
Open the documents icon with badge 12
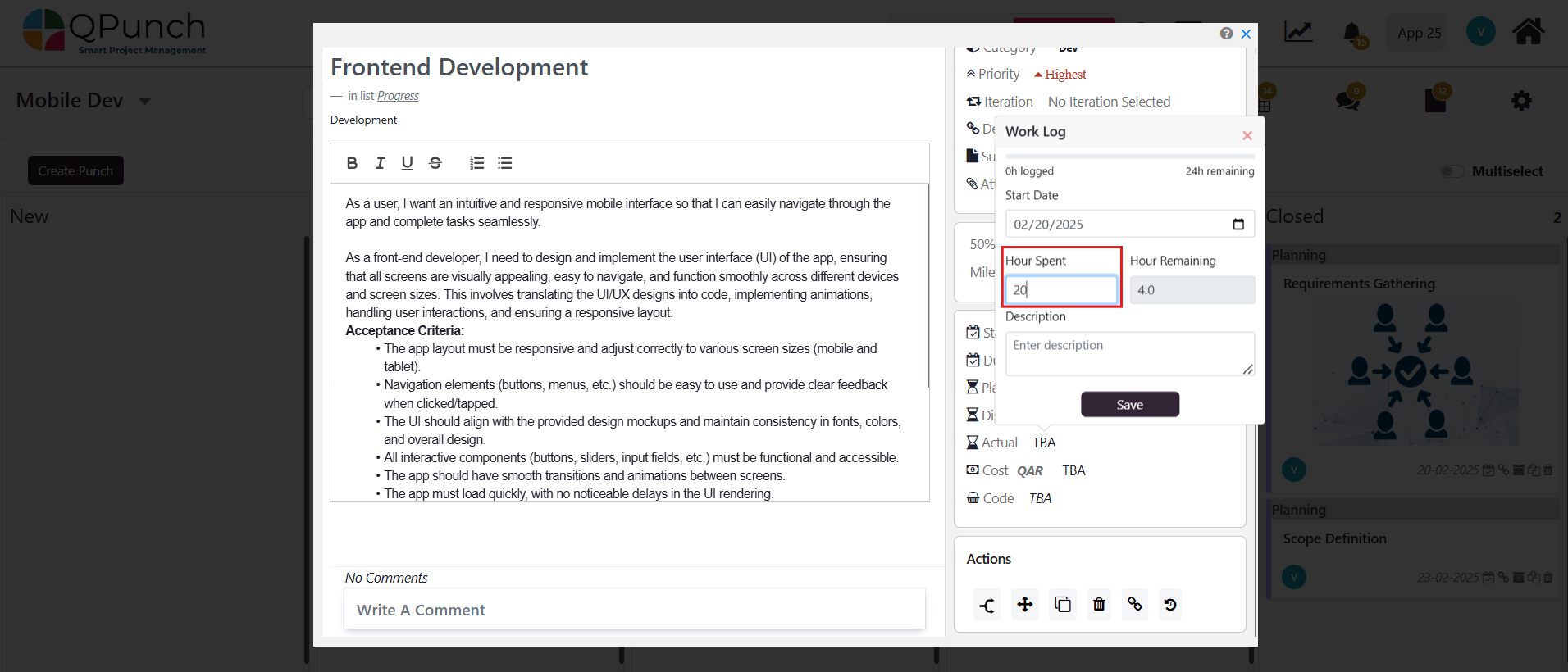point(1435,100)
